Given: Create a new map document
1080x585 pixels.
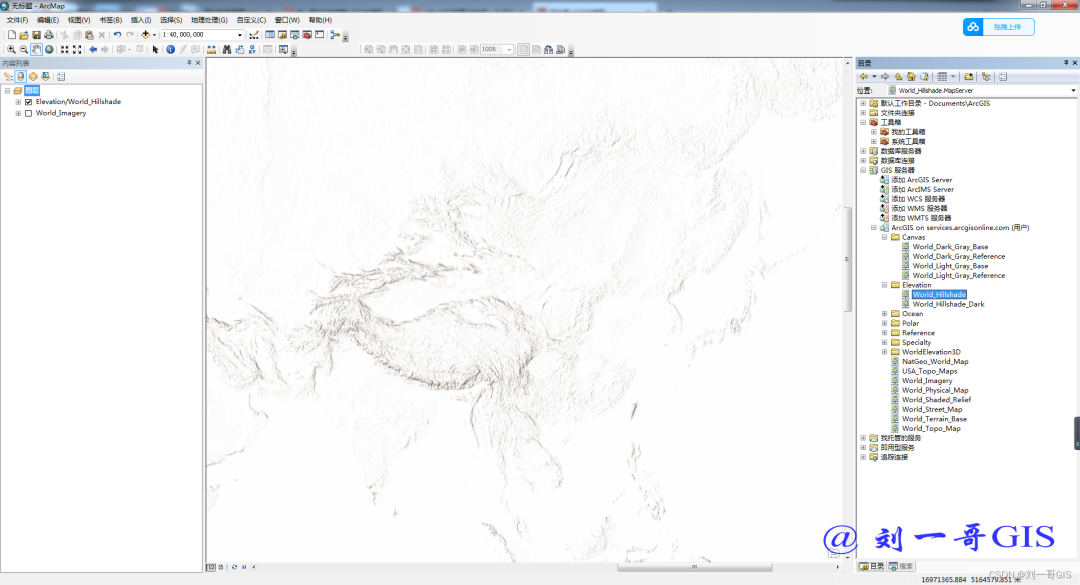Looking at the screenshot, I should (12, 34).
